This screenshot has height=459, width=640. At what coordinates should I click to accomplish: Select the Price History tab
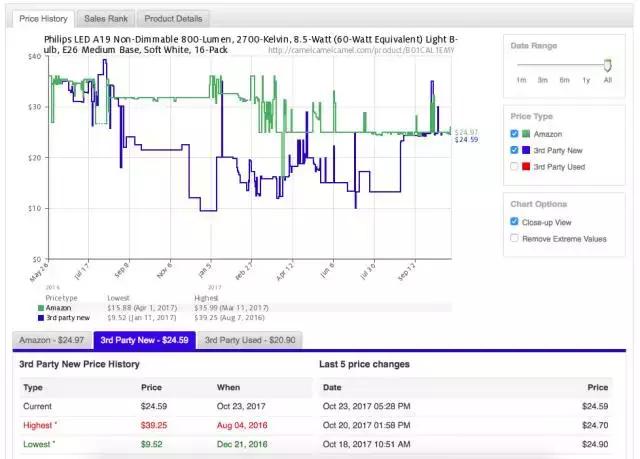pos(44,18)
